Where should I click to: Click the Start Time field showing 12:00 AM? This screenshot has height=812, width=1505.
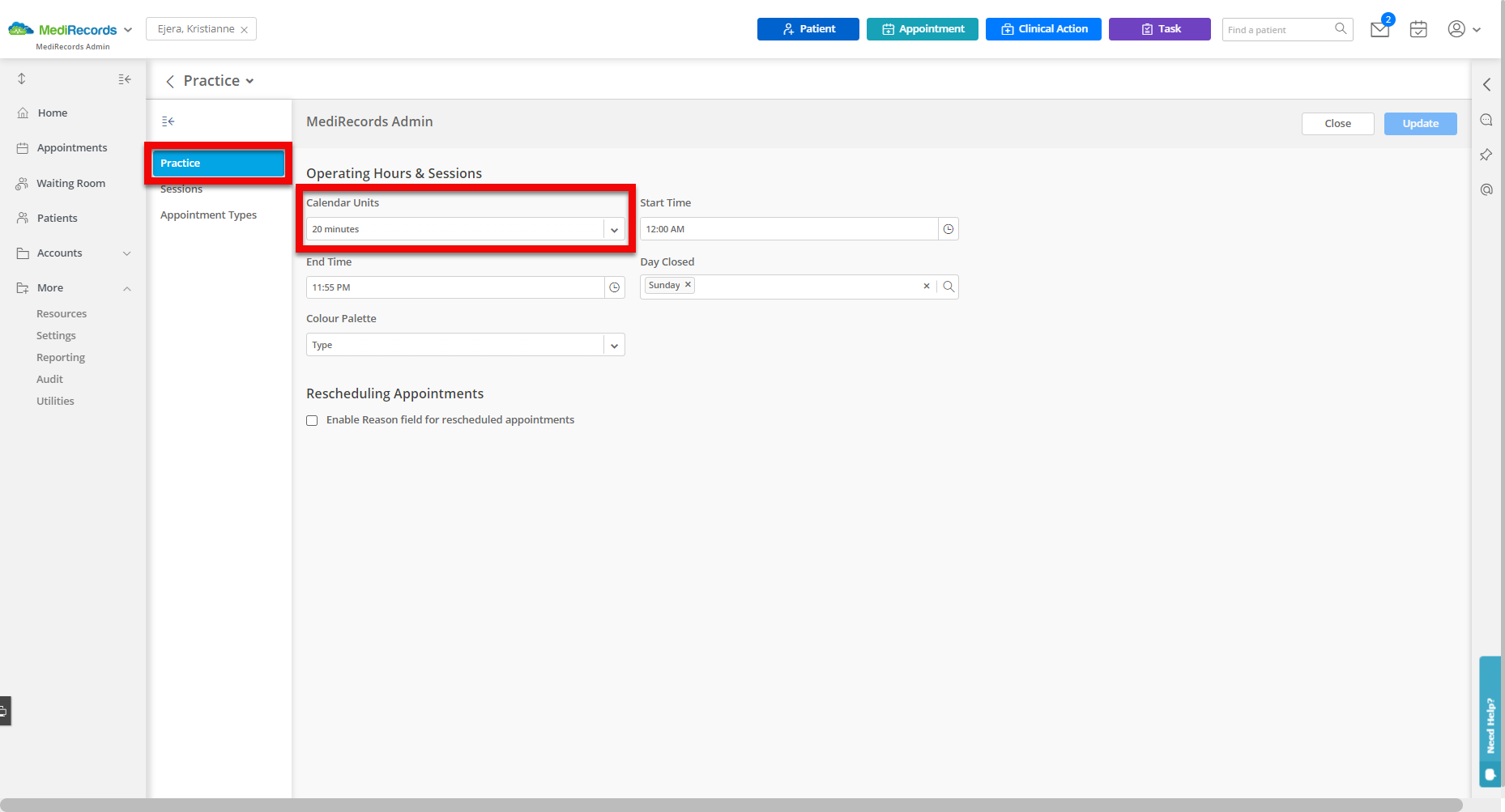pyautogui.click(x=789, y=229)
